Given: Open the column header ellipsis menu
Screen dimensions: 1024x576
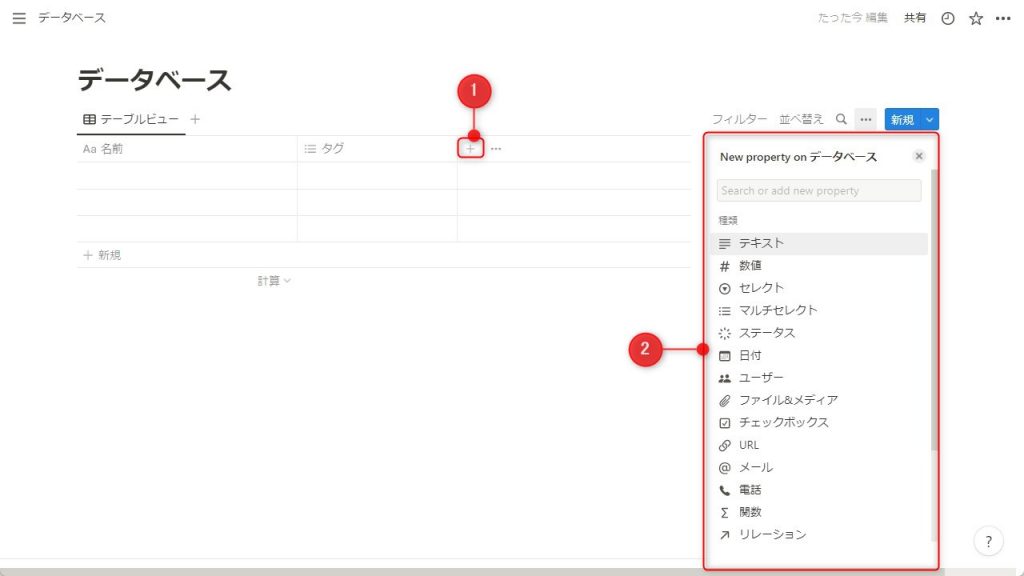Looking at the screenshot, I should click(x=496, y=149).
